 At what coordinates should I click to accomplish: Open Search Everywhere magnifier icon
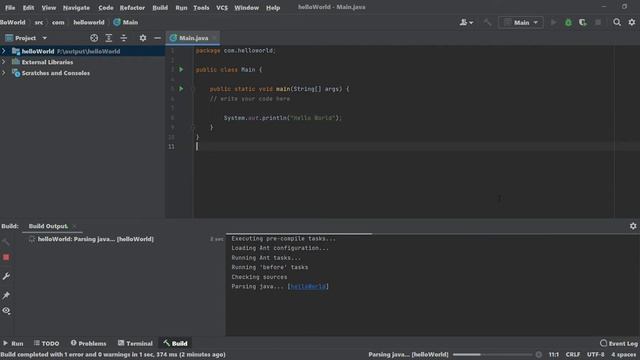(x=617, y=22)
